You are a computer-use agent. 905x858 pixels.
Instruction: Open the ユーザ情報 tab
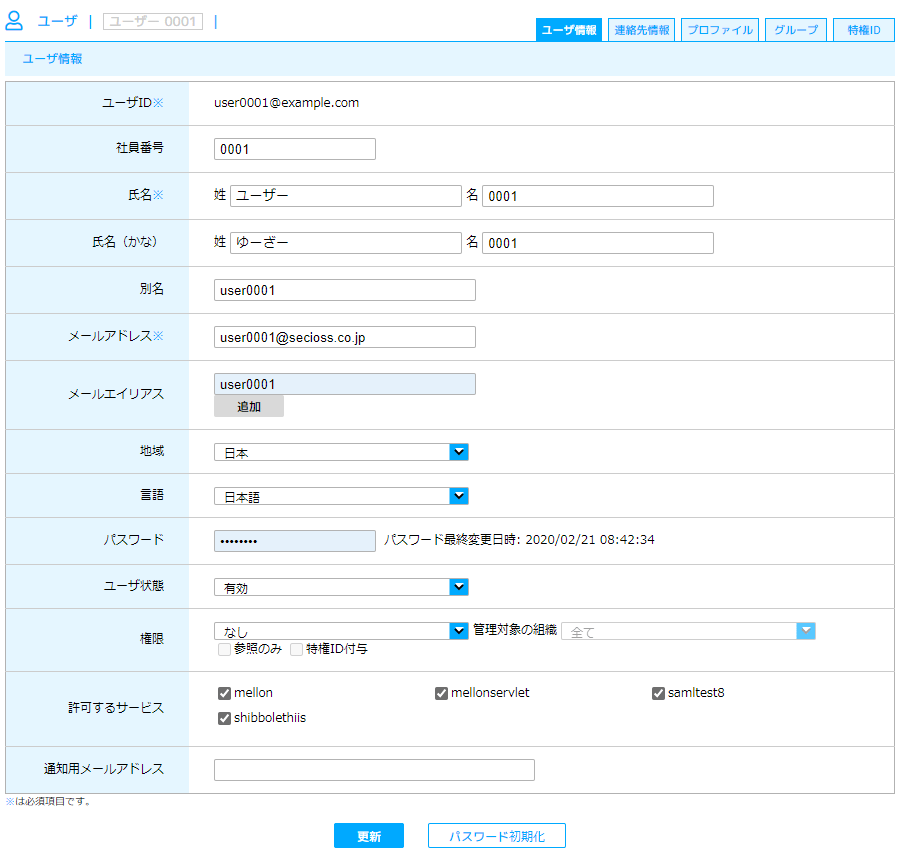coord(569,30)
